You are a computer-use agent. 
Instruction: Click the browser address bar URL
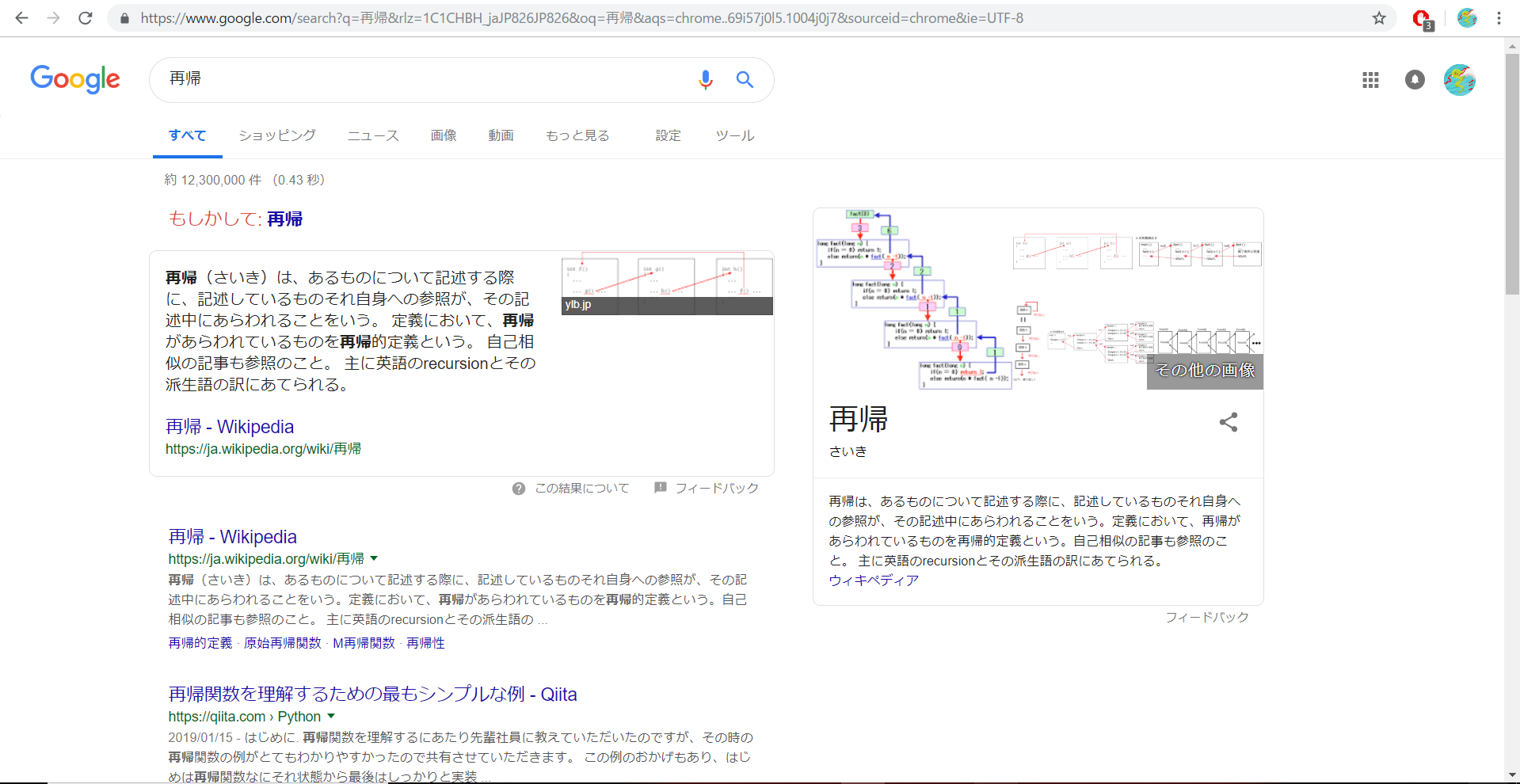[582, 17]
